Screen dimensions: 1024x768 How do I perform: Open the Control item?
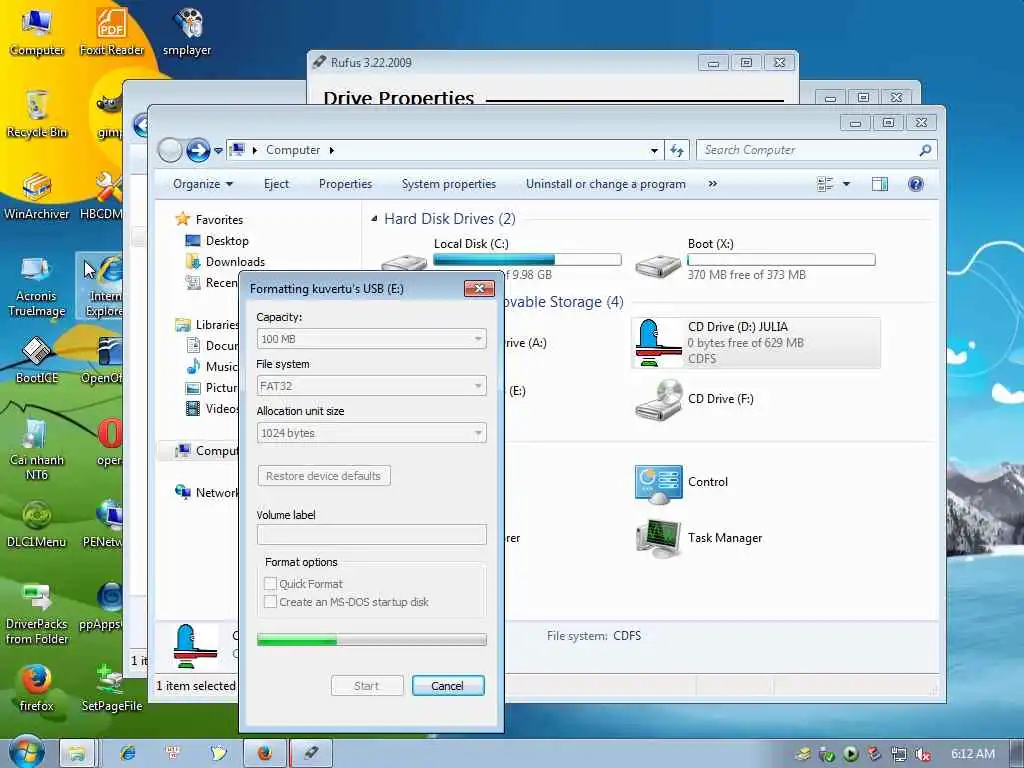[682, 483]
